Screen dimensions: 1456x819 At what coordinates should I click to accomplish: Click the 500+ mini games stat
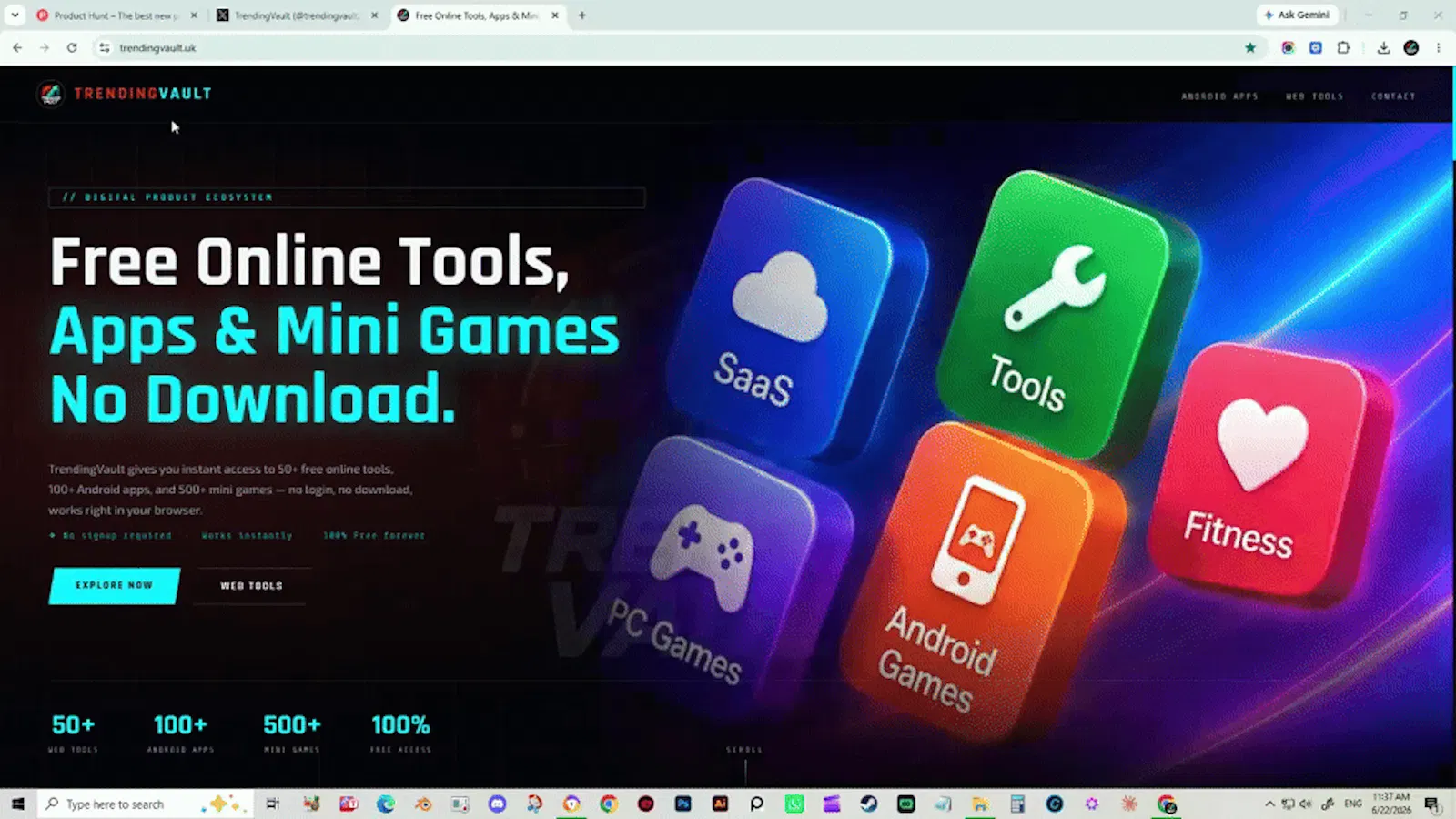click(292, 733)
